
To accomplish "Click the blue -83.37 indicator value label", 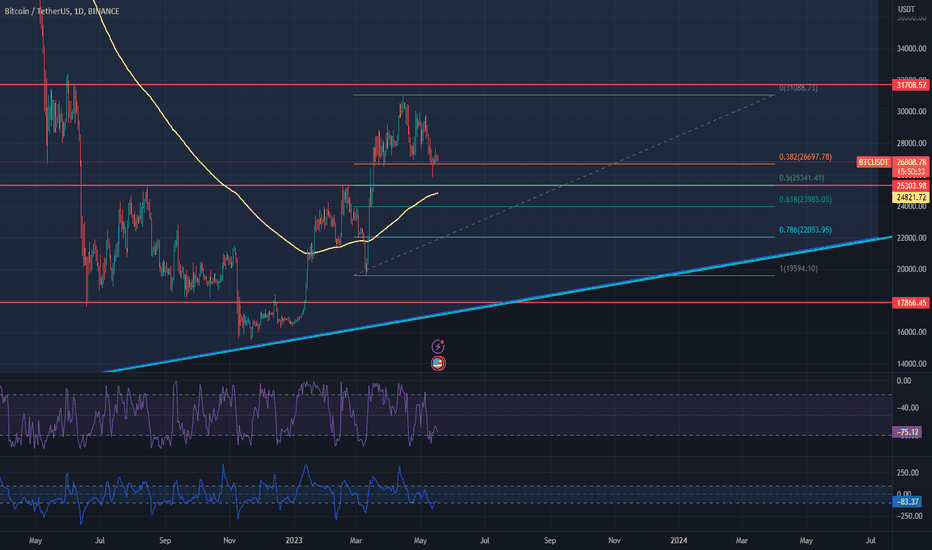I will pos(907,502).
